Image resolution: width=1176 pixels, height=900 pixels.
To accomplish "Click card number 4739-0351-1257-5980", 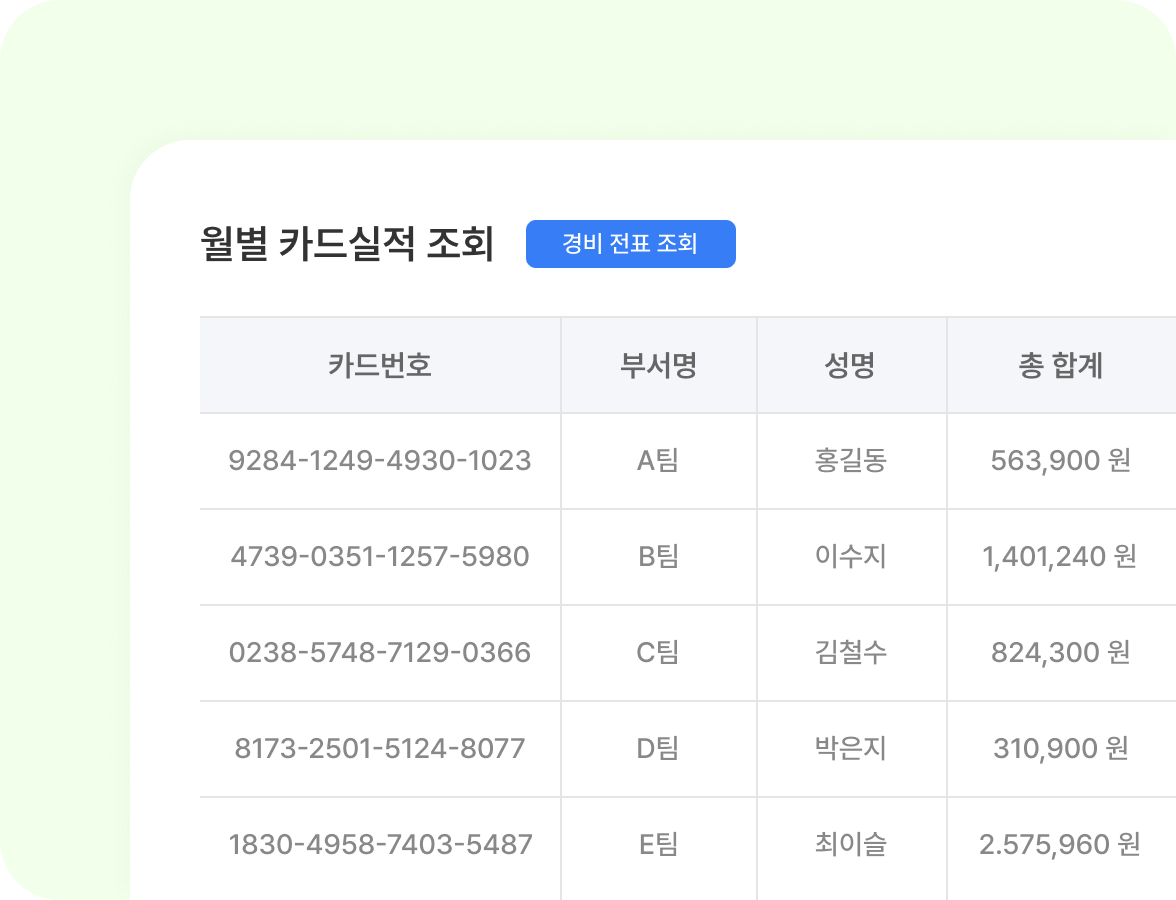I will pyautogui.click(x=380, y=557).
